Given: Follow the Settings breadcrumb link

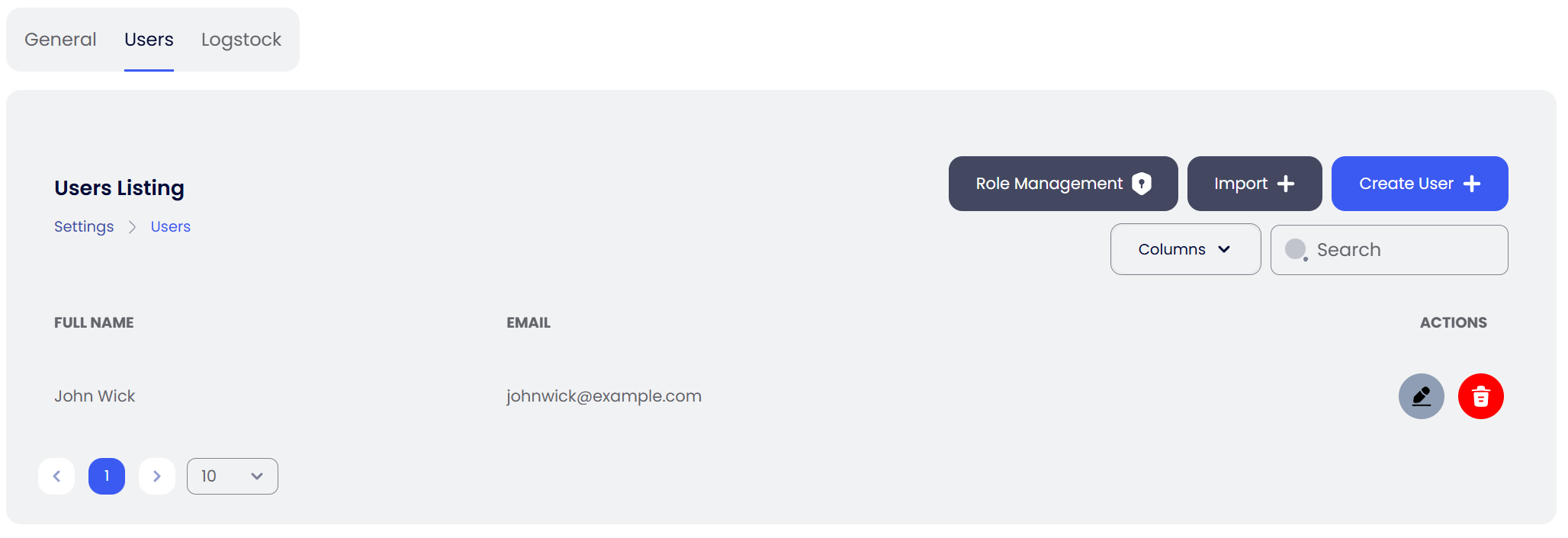Looking at the screenshot, I should (84, 227).
